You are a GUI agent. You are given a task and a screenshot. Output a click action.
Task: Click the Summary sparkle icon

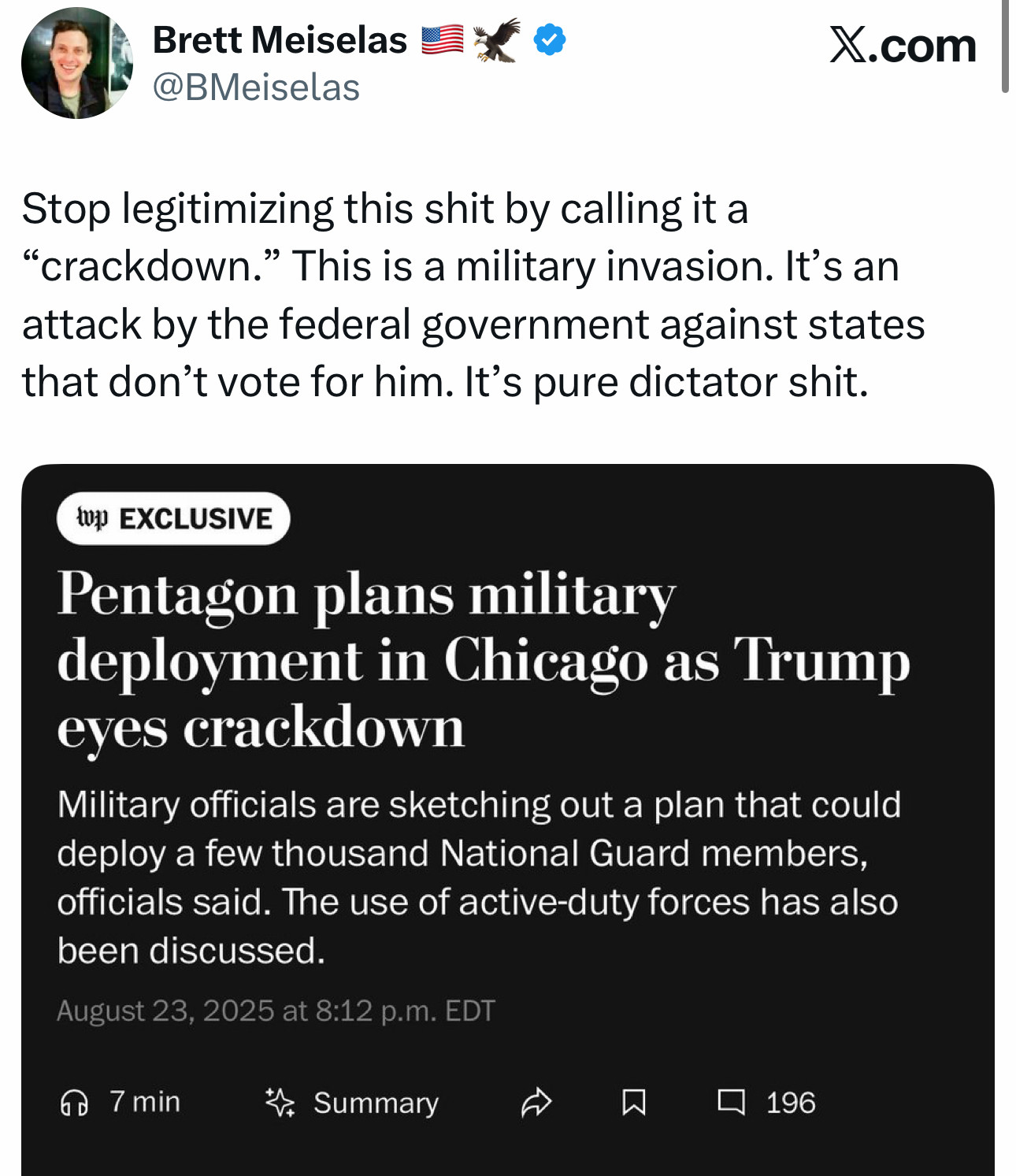(280, 1103)
